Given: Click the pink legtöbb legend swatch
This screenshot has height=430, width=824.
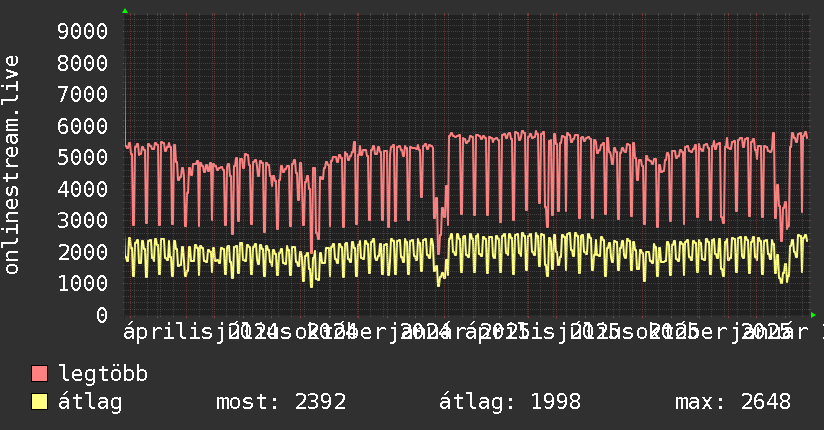Looking at the screenshot, I should 39,373.
